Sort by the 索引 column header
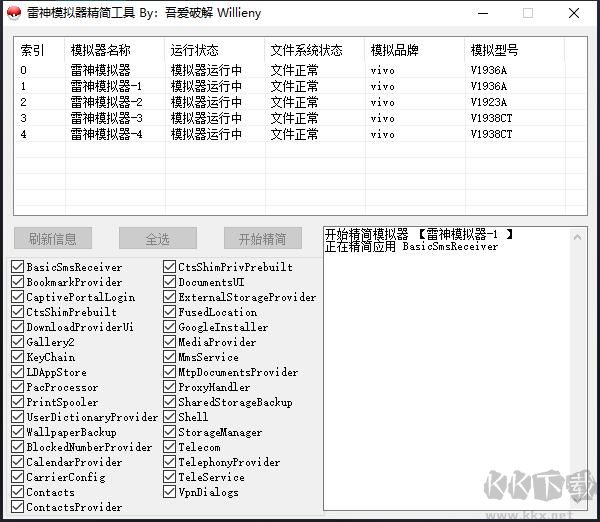600x522 pixels. point(40,50)
